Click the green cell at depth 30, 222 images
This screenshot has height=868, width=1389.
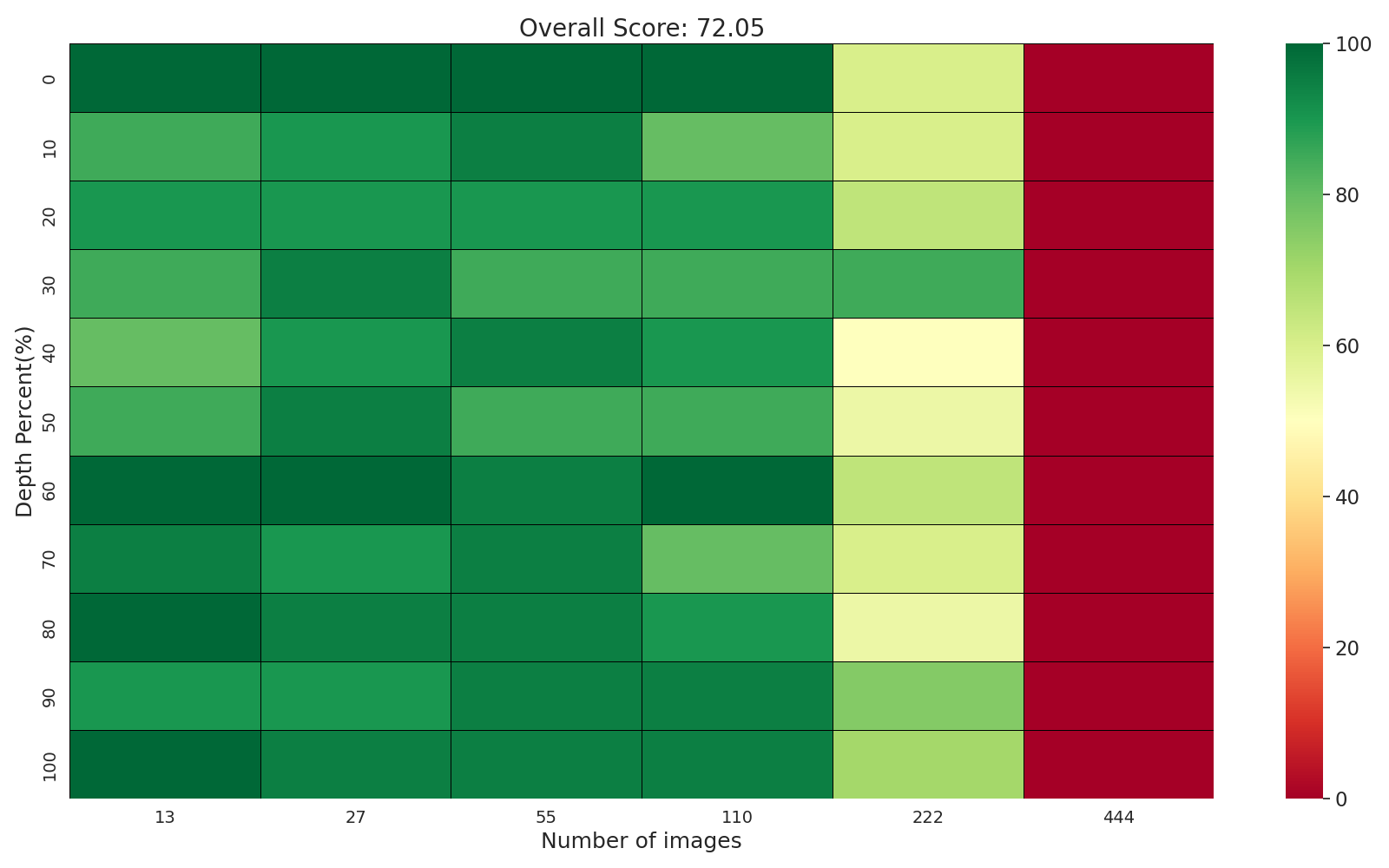tap(928, 284)
